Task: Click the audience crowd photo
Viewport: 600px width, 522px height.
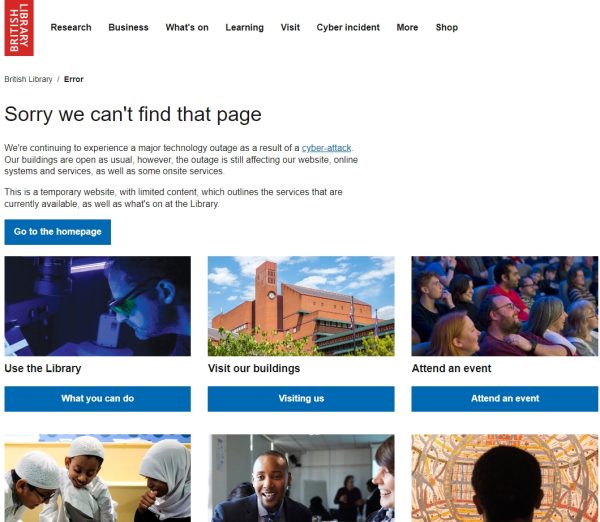Action: click(x=505, y=306)
